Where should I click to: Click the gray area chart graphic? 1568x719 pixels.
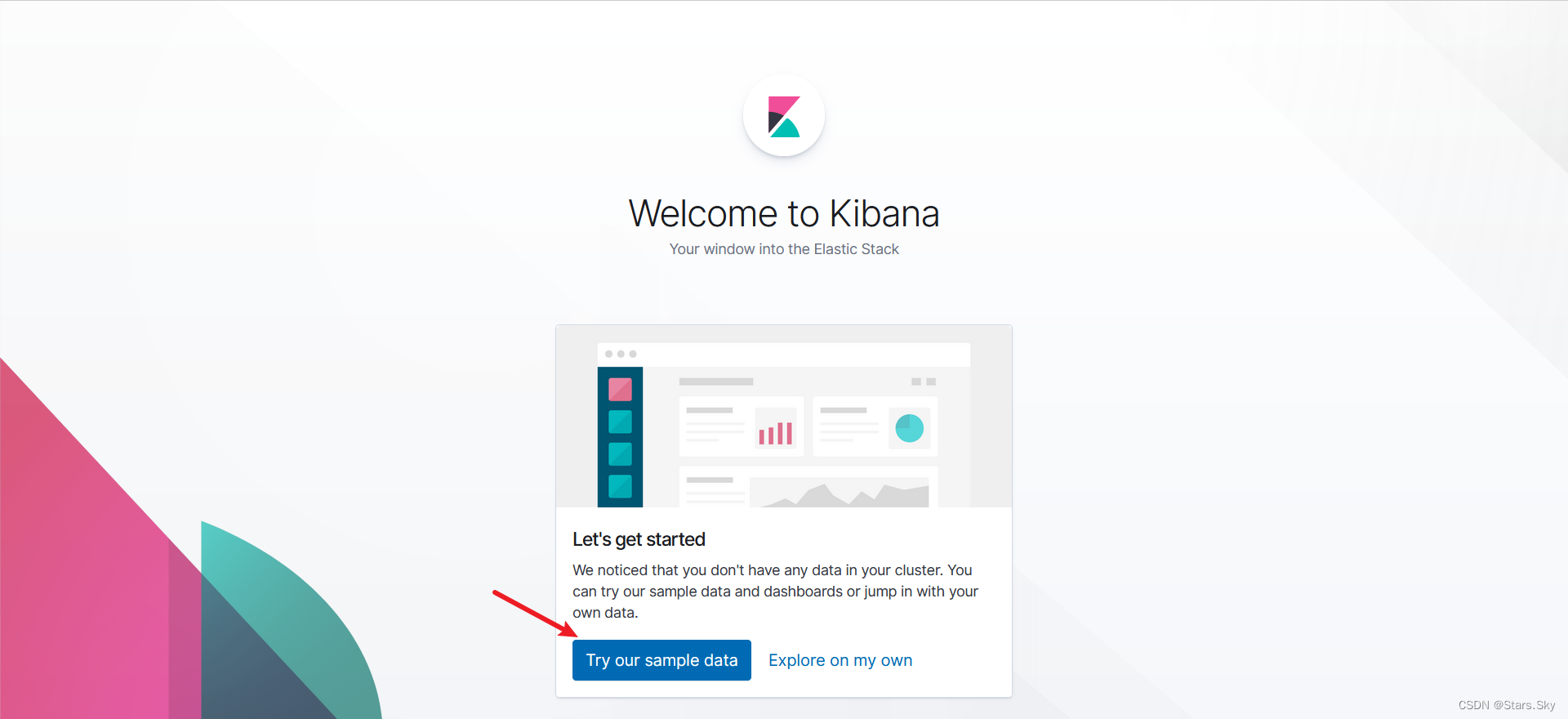[840, 493]
